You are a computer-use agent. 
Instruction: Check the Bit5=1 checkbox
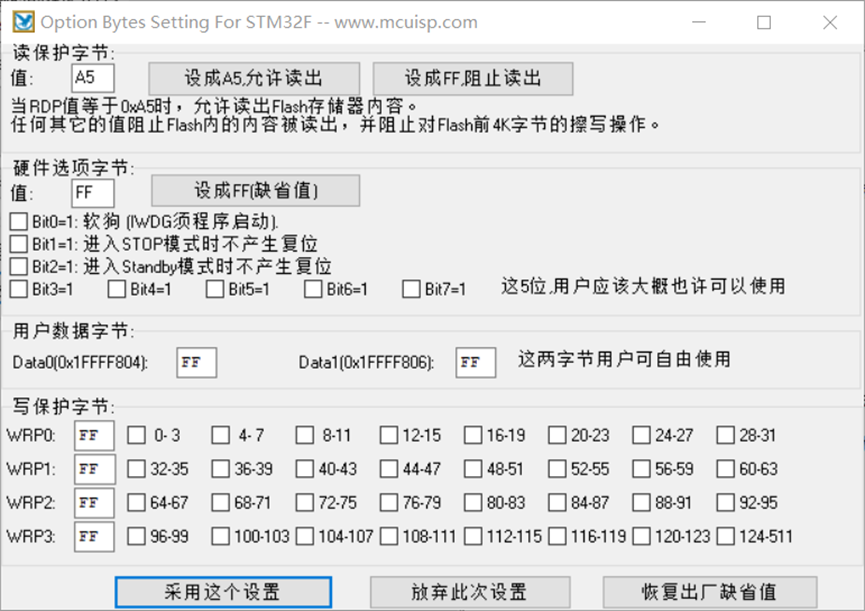pyautogui.click(x=215, y=289)
